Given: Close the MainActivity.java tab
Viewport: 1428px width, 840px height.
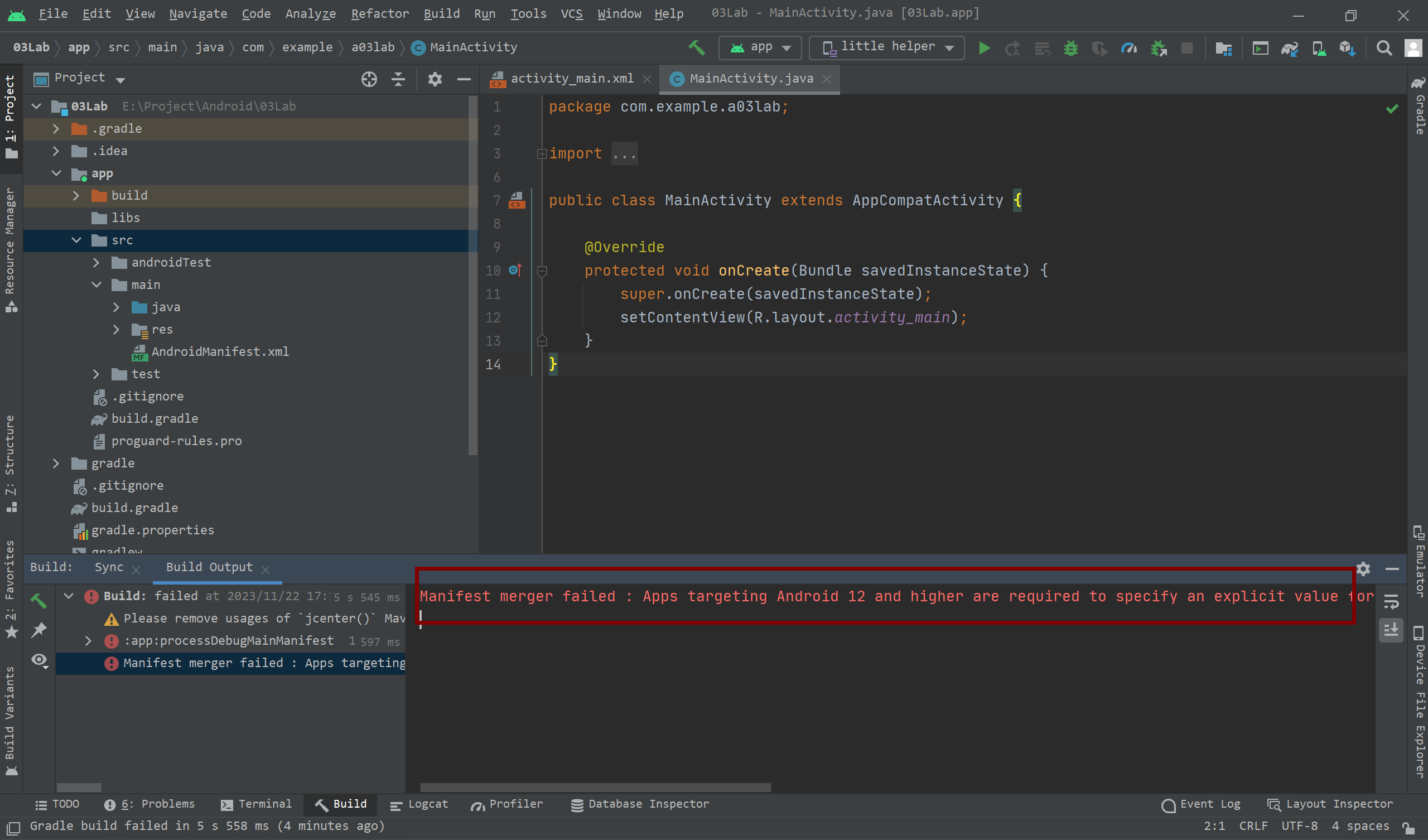Looking at the screenshot, I should tap(827, 79).
